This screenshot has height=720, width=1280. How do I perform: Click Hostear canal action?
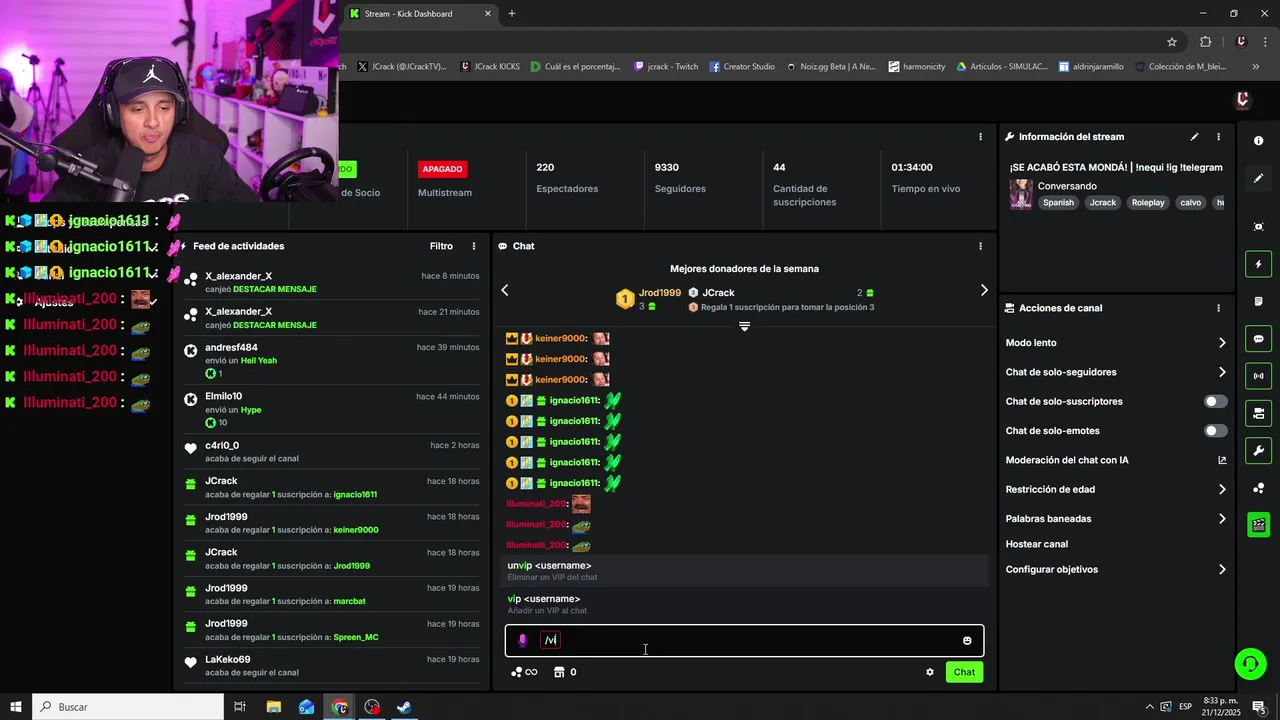(1037, 544)
